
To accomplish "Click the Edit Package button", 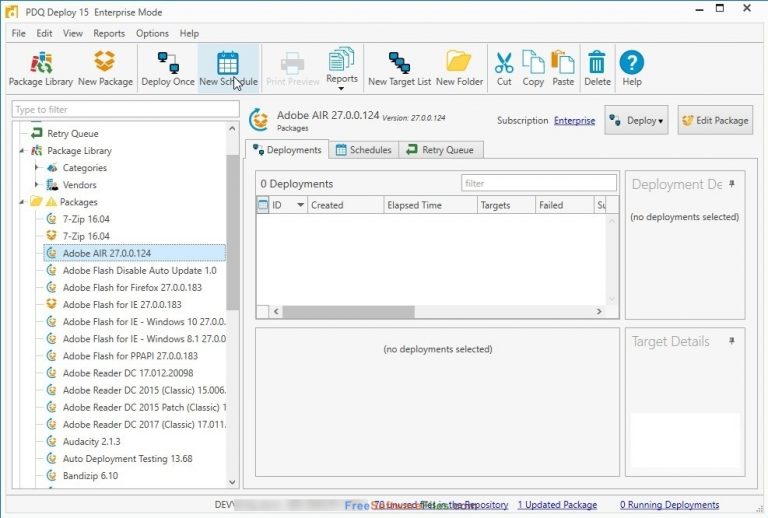I will click(x=715, y=120).
